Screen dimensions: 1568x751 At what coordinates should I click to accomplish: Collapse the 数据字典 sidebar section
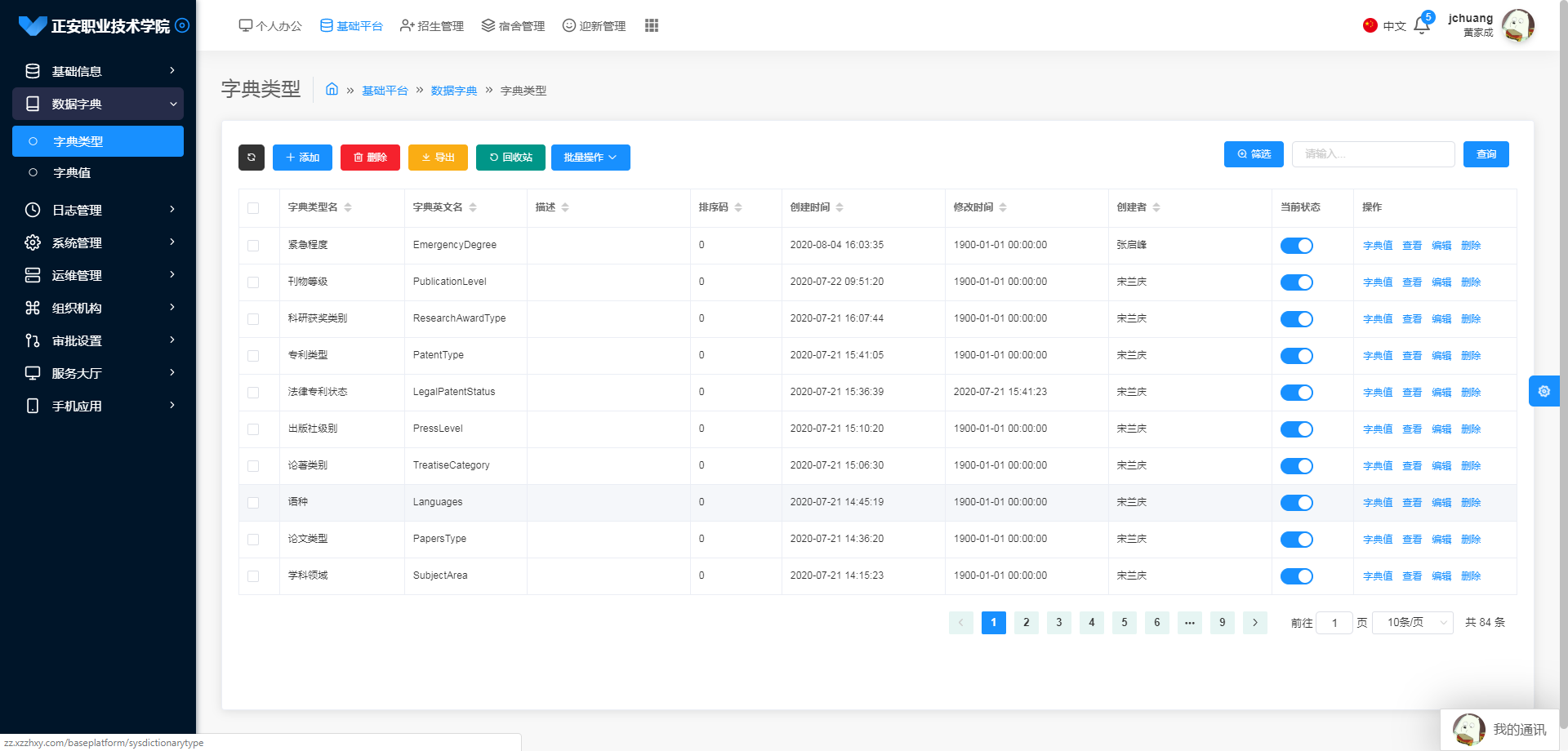coord(98,104)
